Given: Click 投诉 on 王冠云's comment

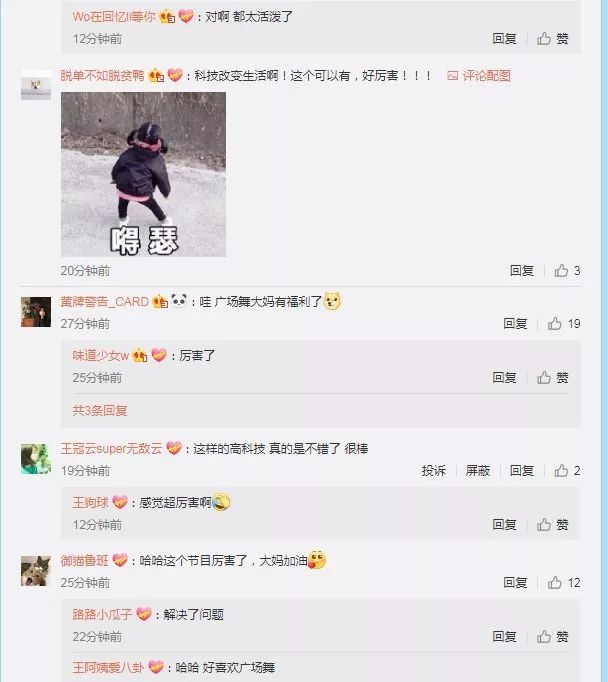Looking at the screenshot, I should [433, 470].
